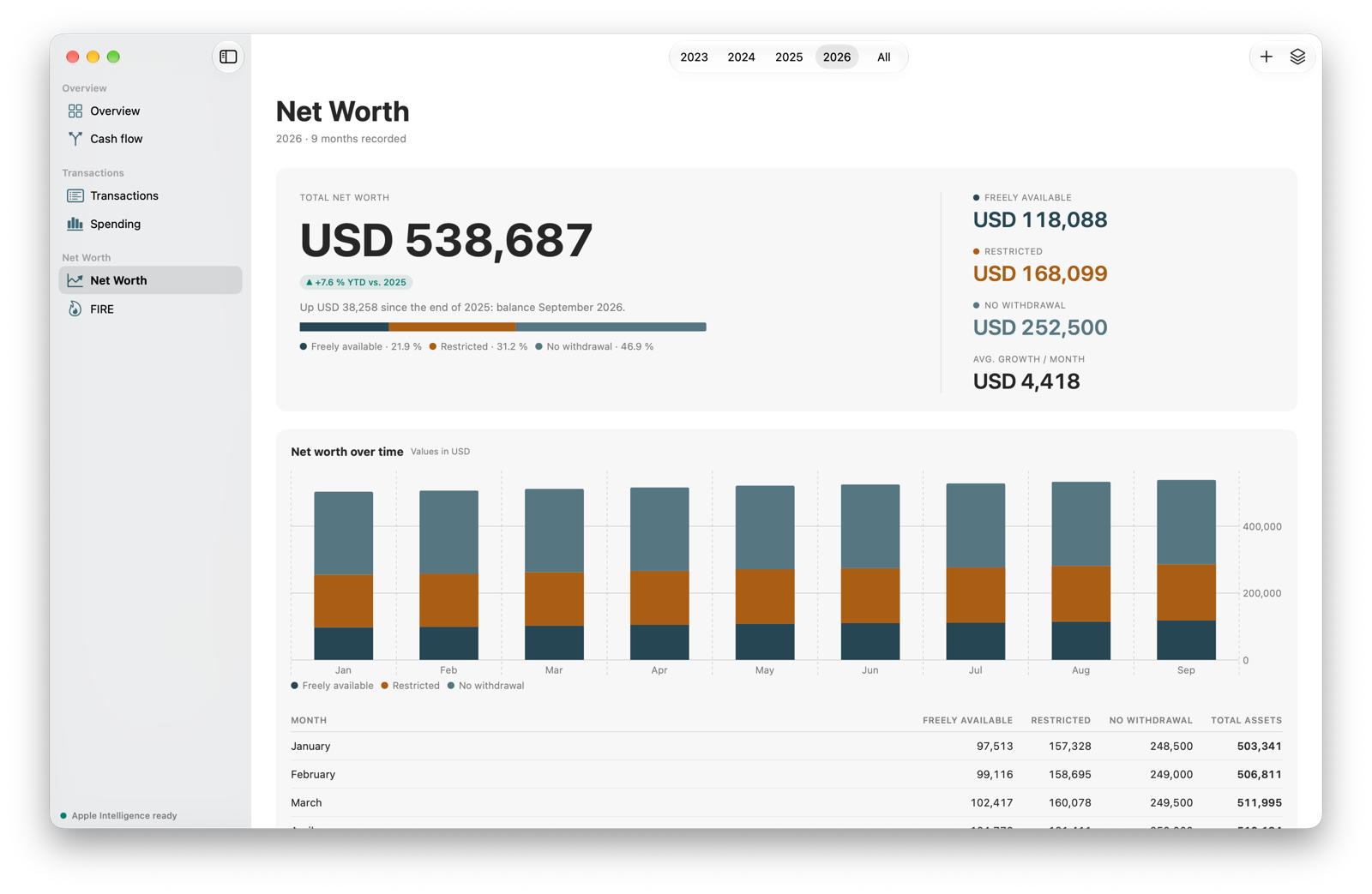Click the USD 168,099 restricted value
The height and width of the screenshot is (894, 1372).
(1040, 273)
